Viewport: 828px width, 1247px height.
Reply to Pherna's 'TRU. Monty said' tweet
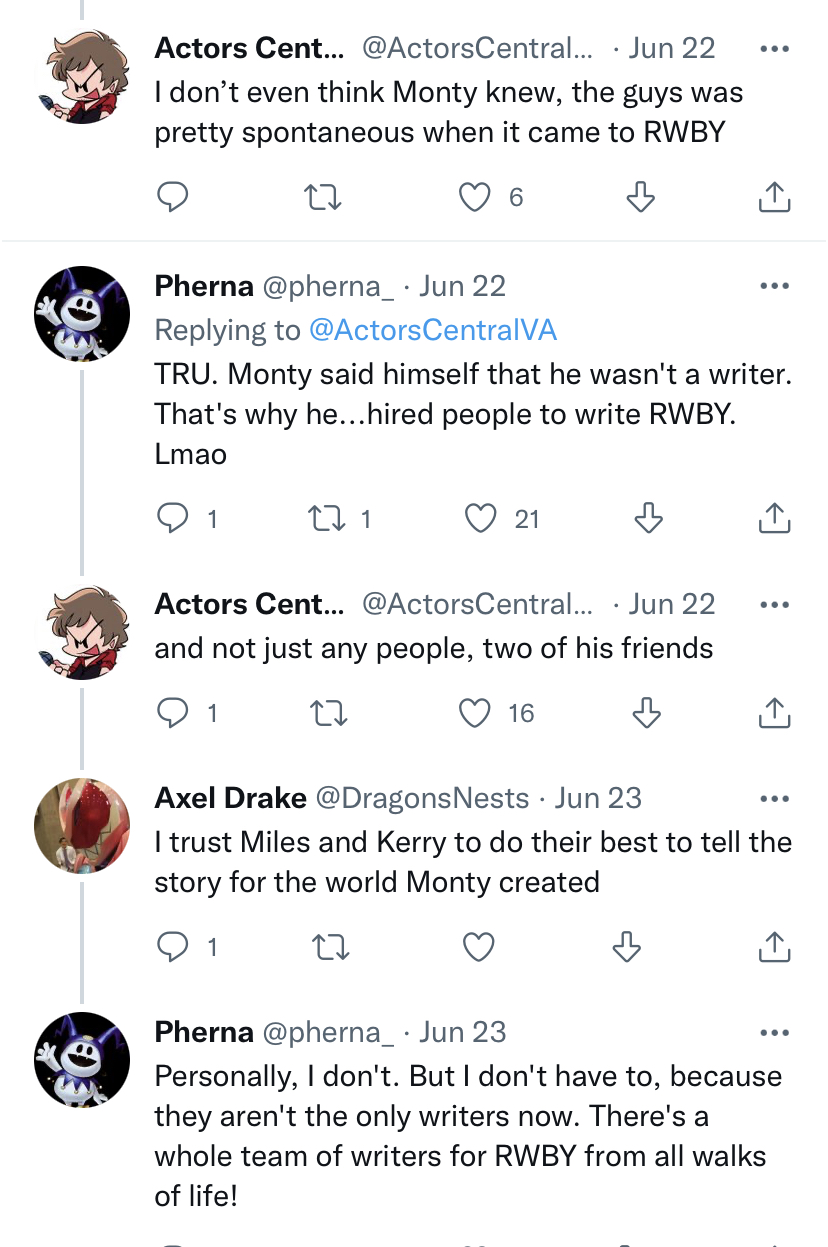click(174, 517)
